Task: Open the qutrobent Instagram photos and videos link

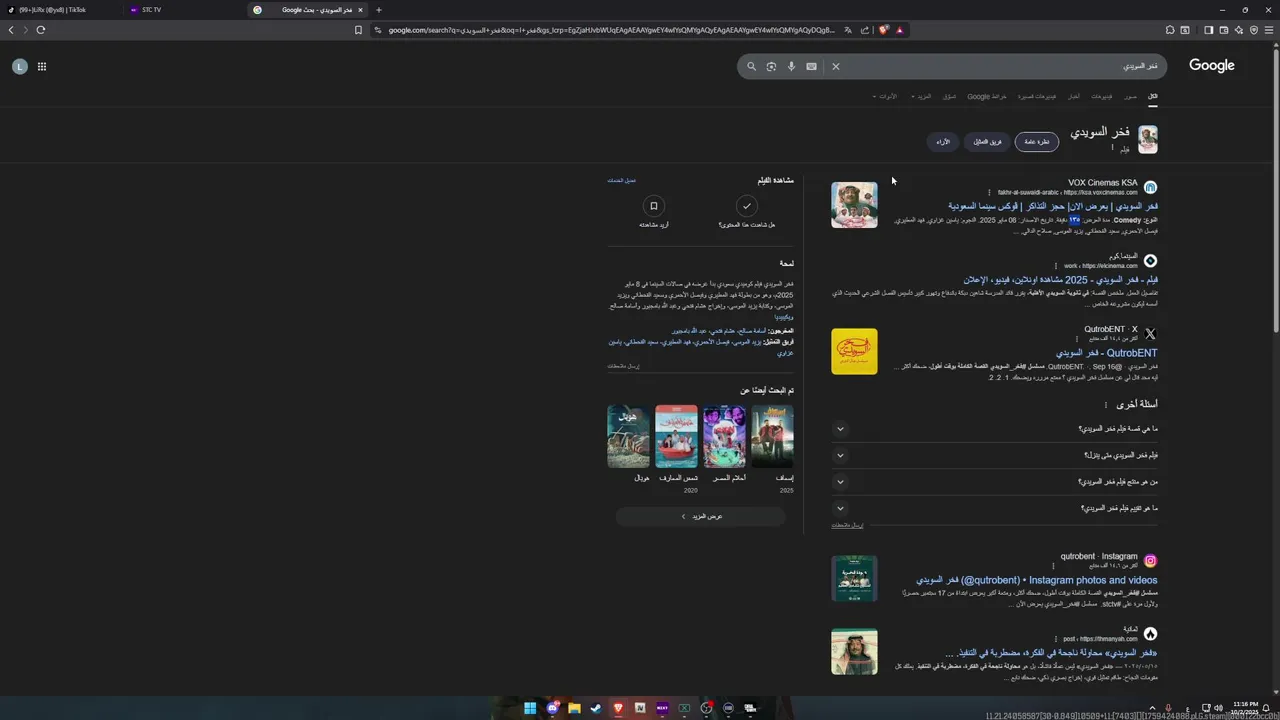Action: [1036, 580]
